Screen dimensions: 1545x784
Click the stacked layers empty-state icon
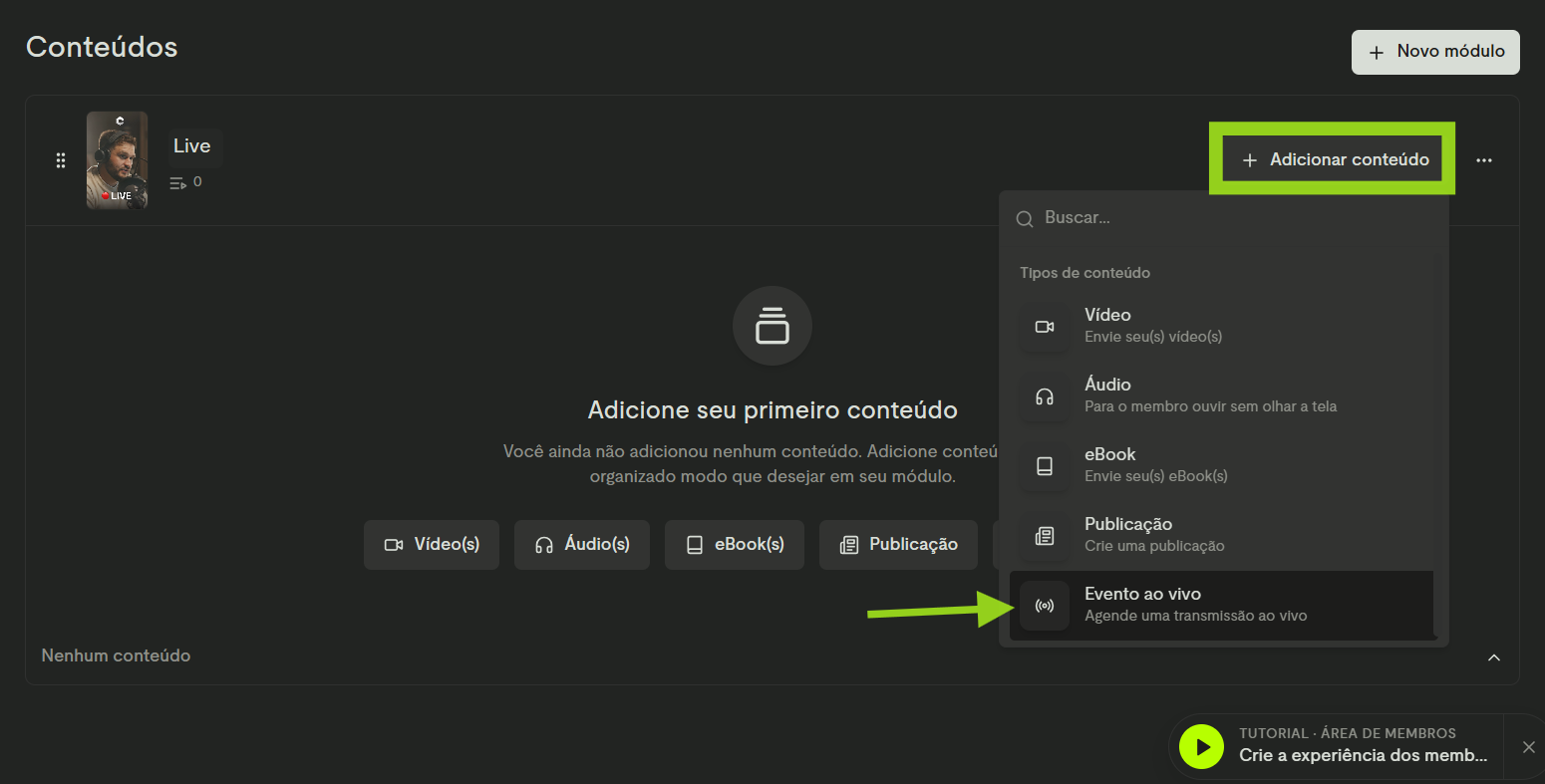pyautogui.click(x=772, y=326)
